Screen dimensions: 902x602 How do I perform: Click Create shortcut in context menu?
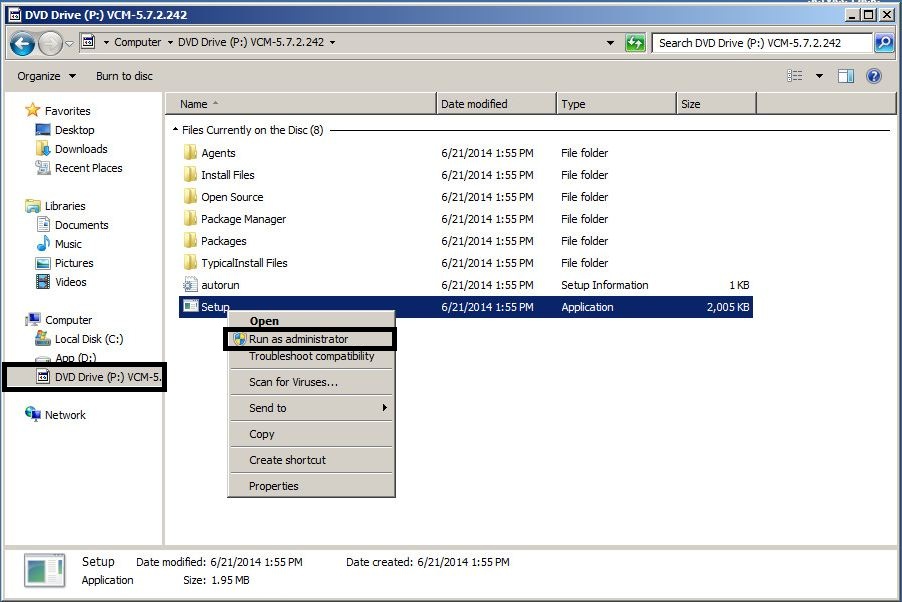[x=287, y=460]
